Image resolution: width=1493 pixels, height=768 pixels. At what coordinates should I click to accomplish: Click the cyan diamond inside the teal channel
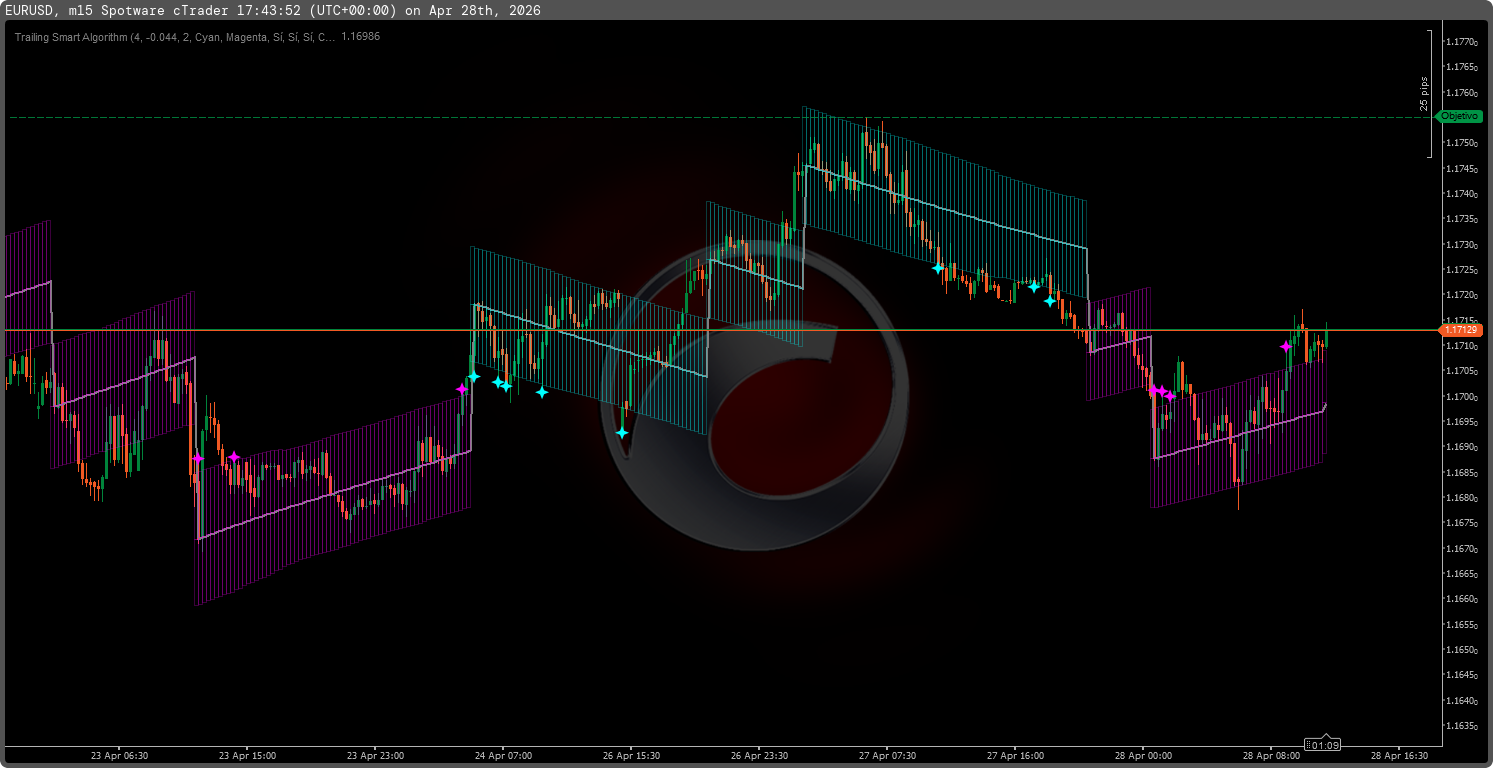pos(937,267)
